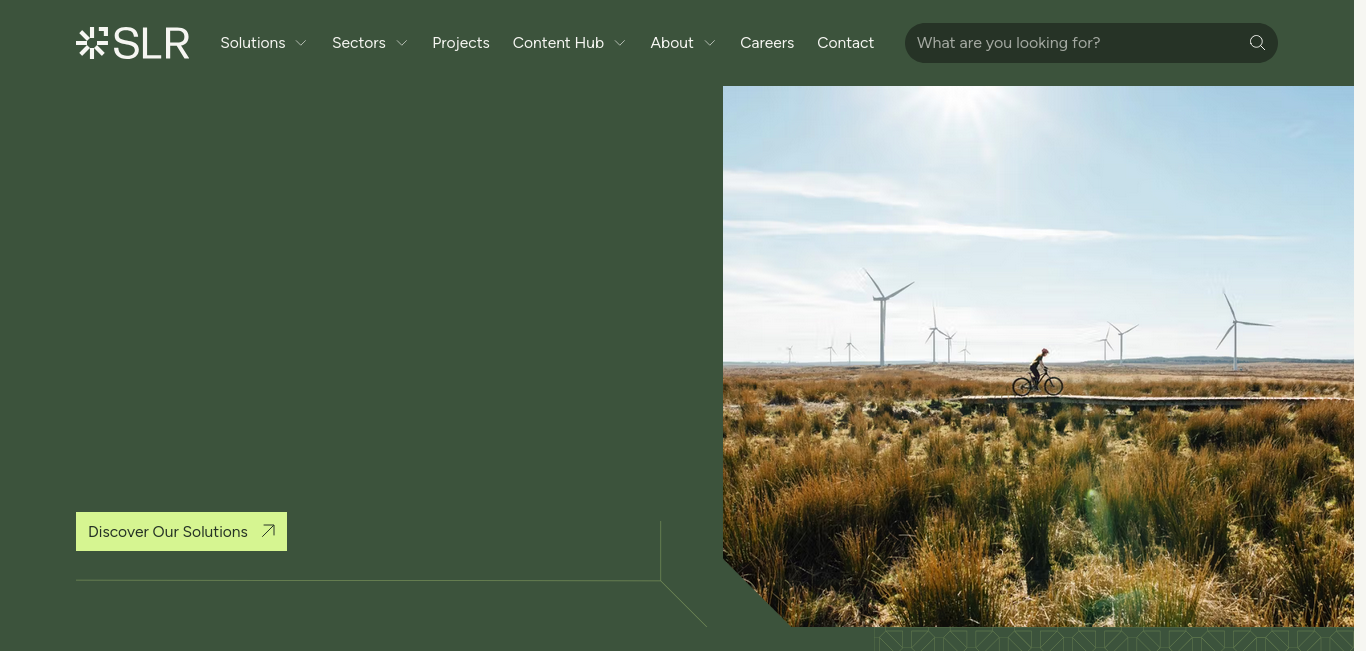The image size is (1366, 651).
Task: Expand the Content Hub dropdown chevron
Action: click(x=620, y=43)
